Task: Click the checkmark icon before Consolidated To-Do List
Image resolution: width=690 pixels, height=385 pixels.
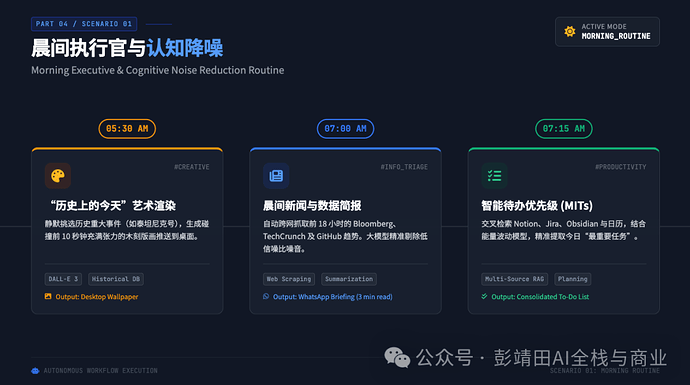Action: click(484, 297)
